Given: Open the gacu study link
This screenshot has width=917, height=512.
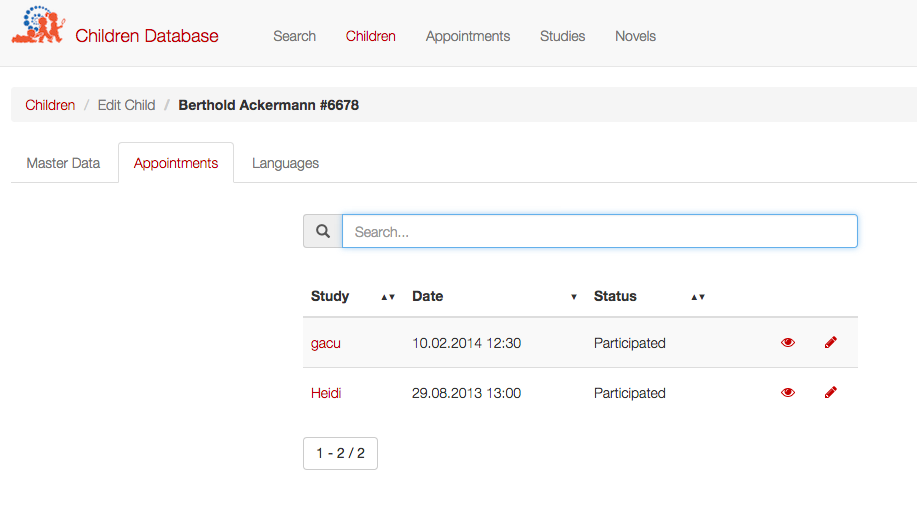Looking at the screenshot, I should (x=326, y=343).
